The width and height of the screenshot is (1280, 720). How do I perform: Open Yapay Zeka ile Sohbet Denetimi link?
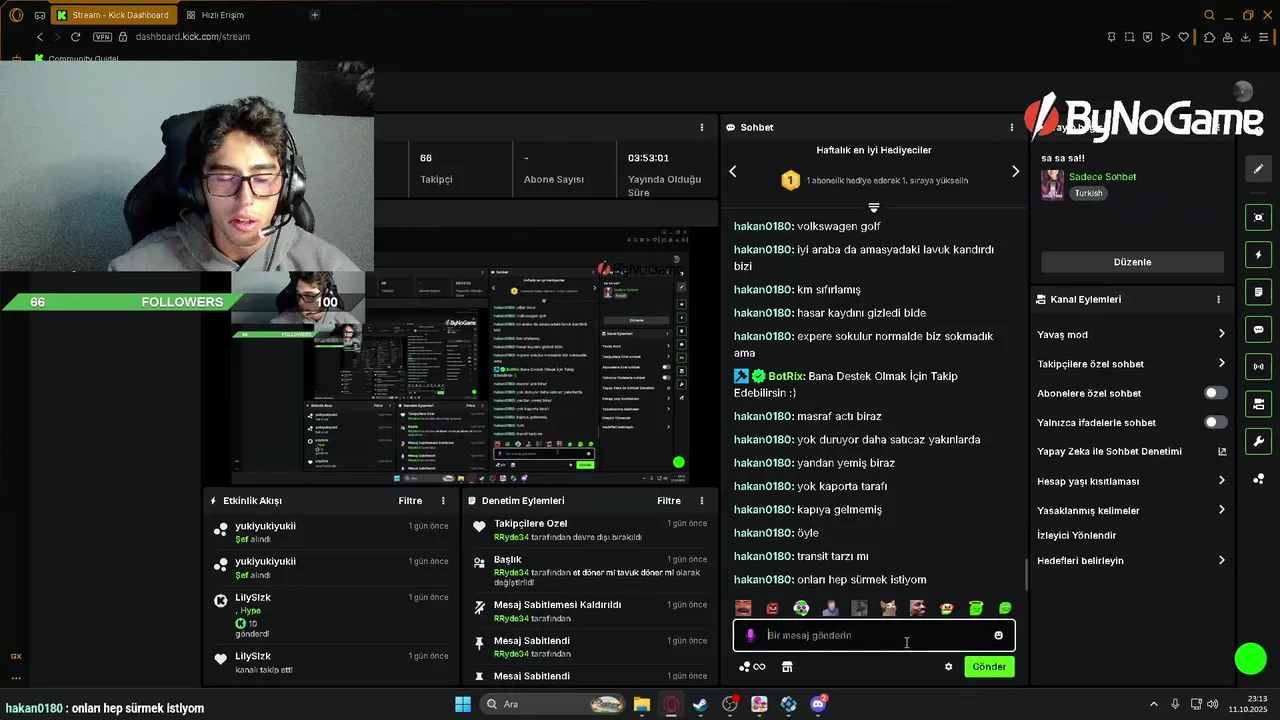(x=1130, y=451)
